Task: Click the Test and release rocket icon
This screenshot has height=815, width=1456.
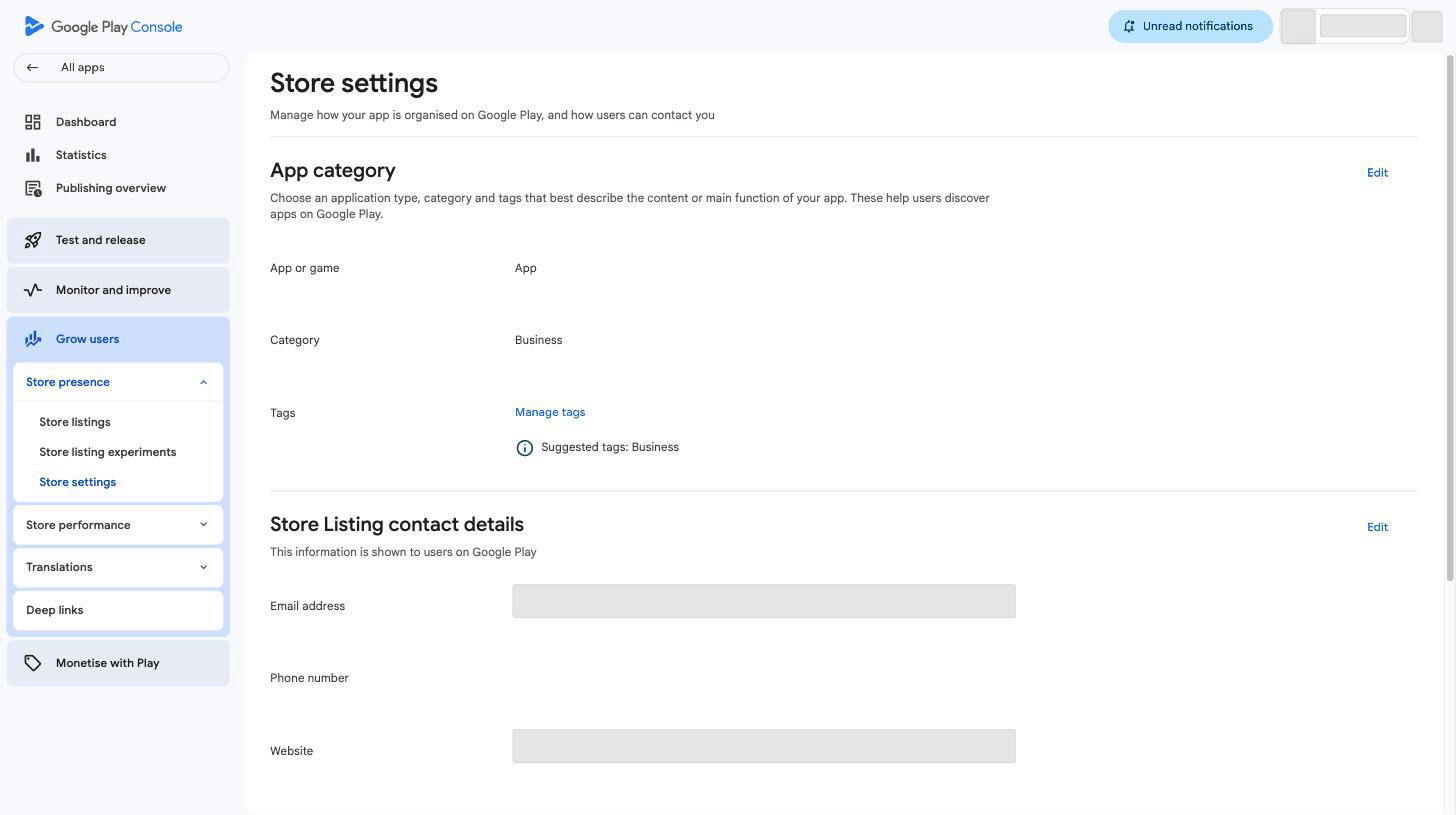Action: [33, 240]
